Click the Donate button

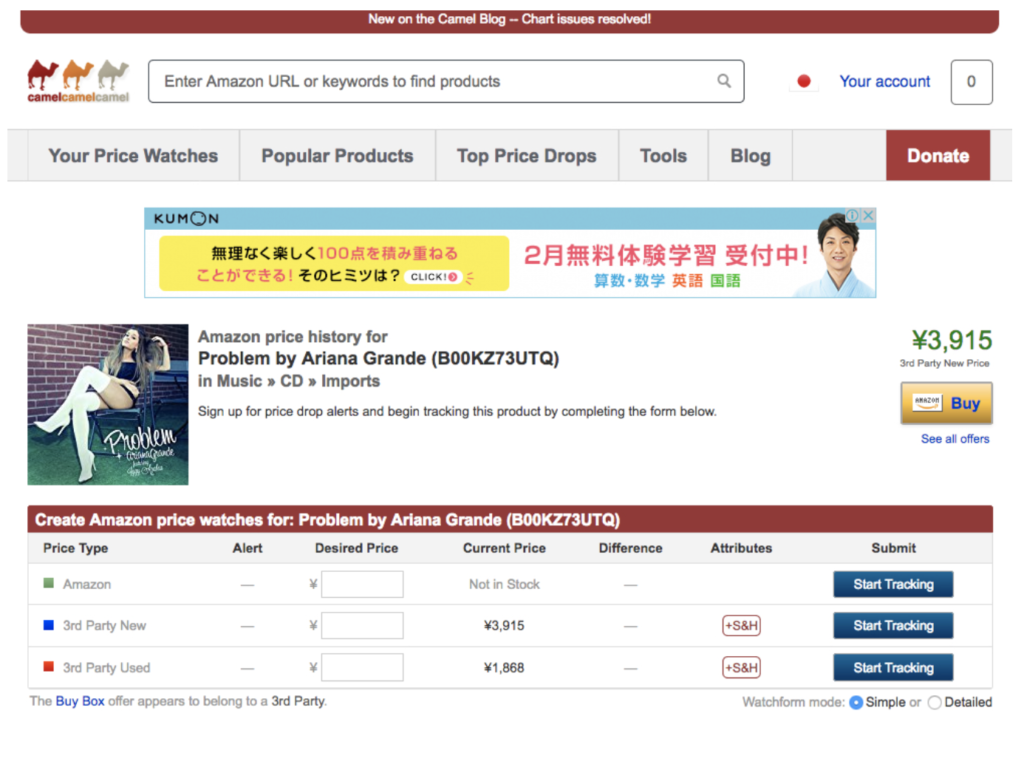pos(938,155)
